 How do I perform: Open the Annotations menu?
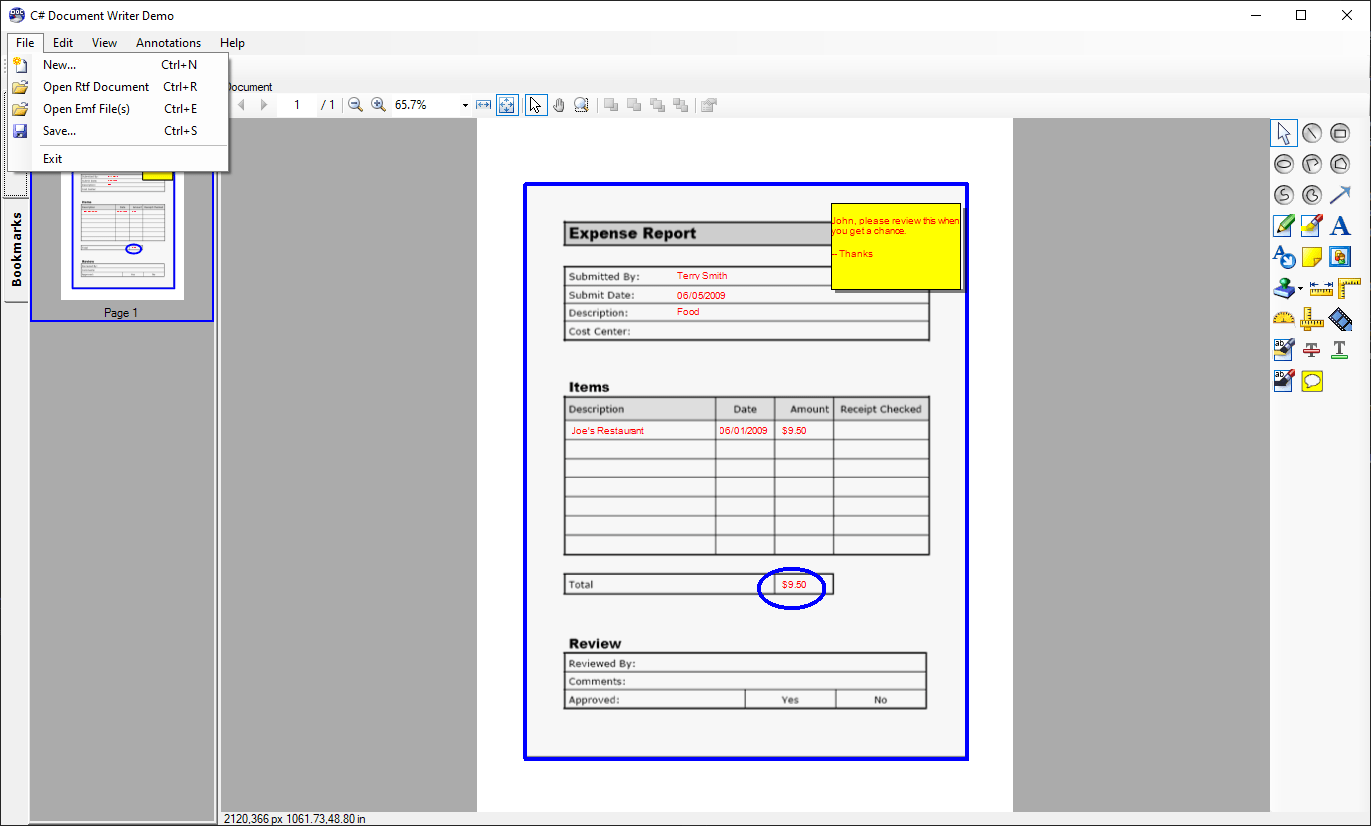click(168, 43)
